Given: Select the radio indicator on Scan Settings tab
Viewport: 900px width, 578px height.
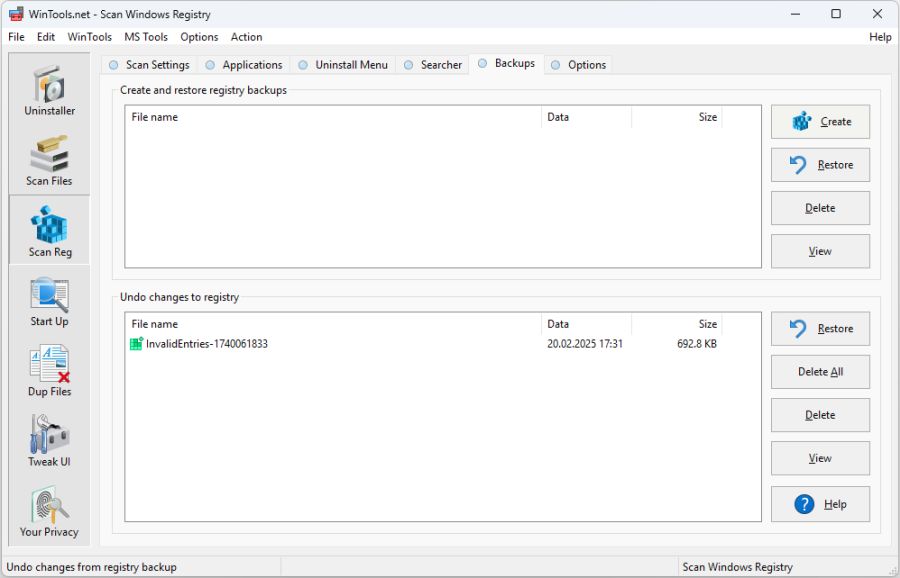Looking at the screenshot, I should pos(113,63).
